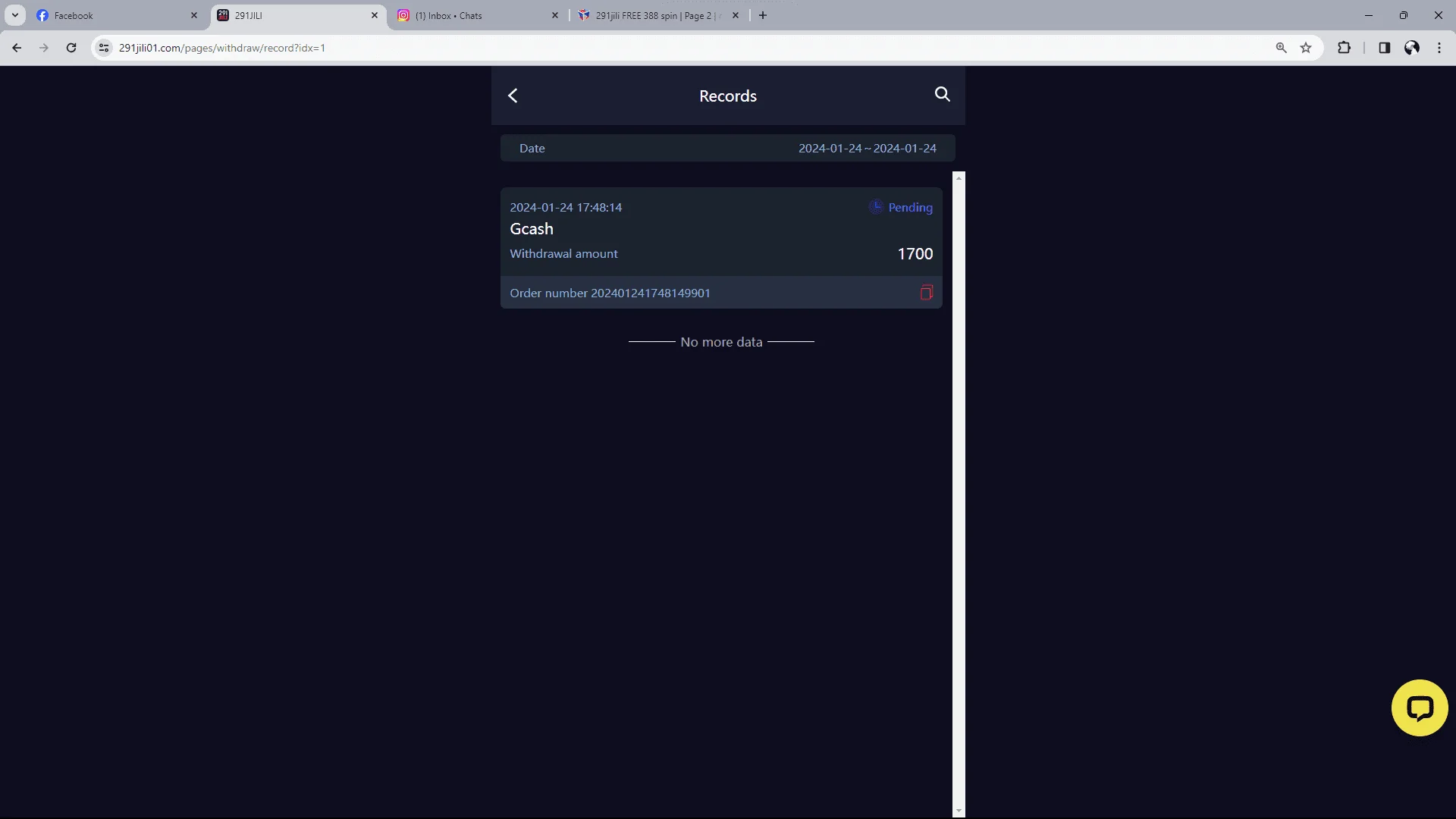Click the address bar URL
Viewport: 1456px width, 819px height.
222,48
